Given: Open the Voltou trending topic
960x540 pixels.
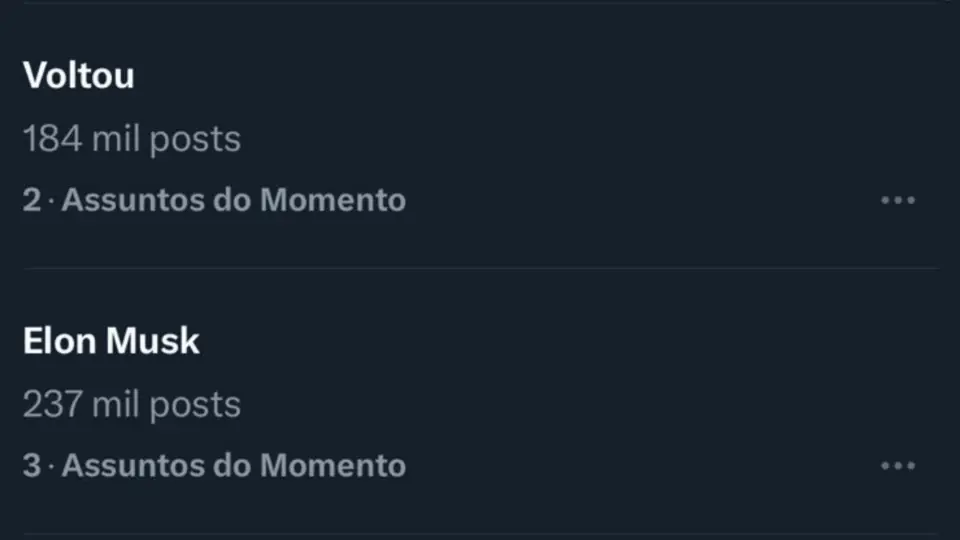Looking at the screenshot, I should (78, 76).
